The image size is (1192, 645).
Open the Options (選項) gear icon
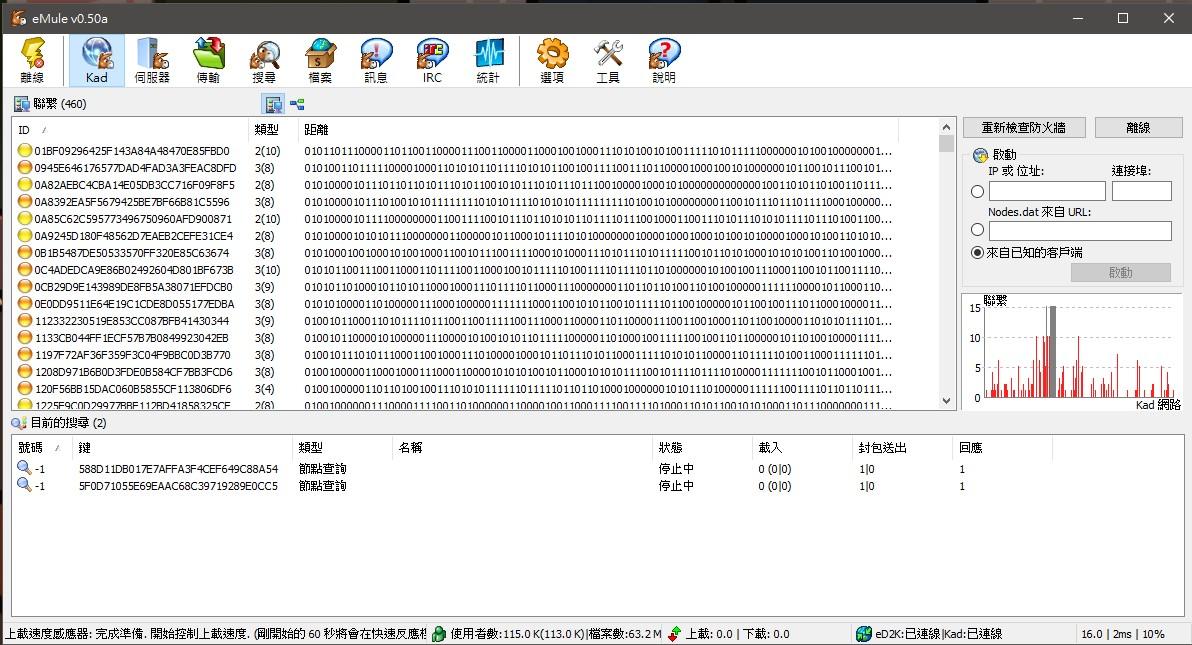(x=552, y=60)
